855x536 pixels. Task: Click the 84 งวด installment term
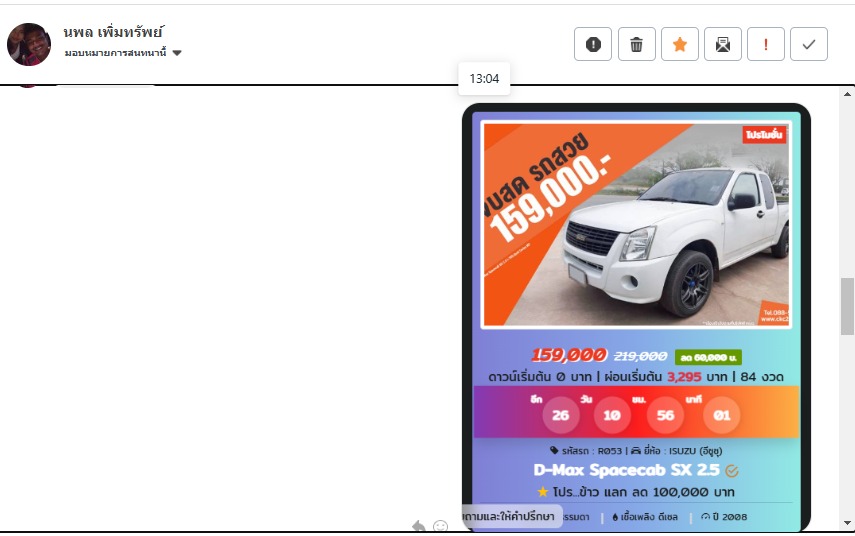pyautogui.click(x=762, y=377)
